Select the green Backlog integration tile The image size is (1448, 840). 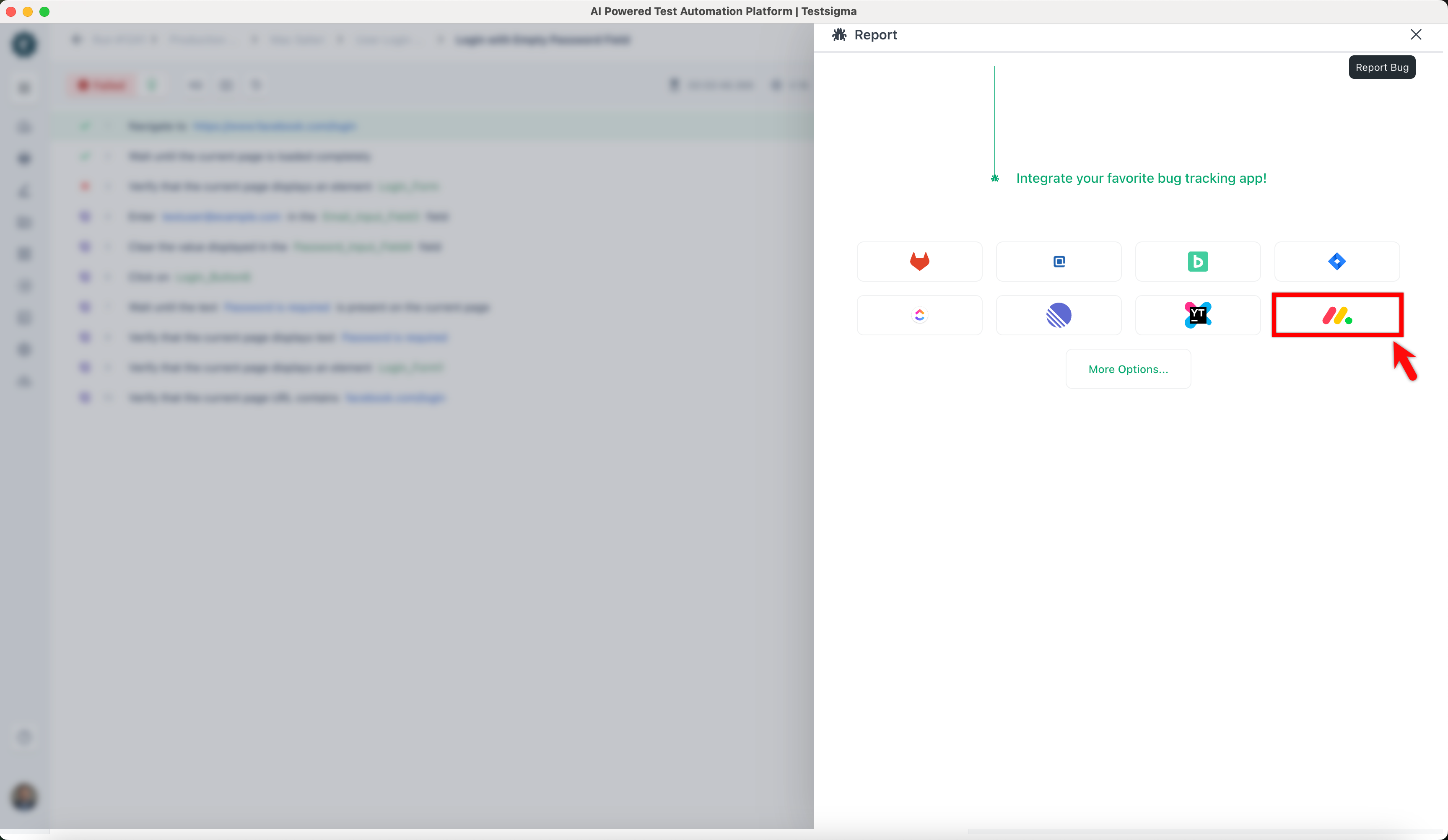click(x=1198, y=262)
